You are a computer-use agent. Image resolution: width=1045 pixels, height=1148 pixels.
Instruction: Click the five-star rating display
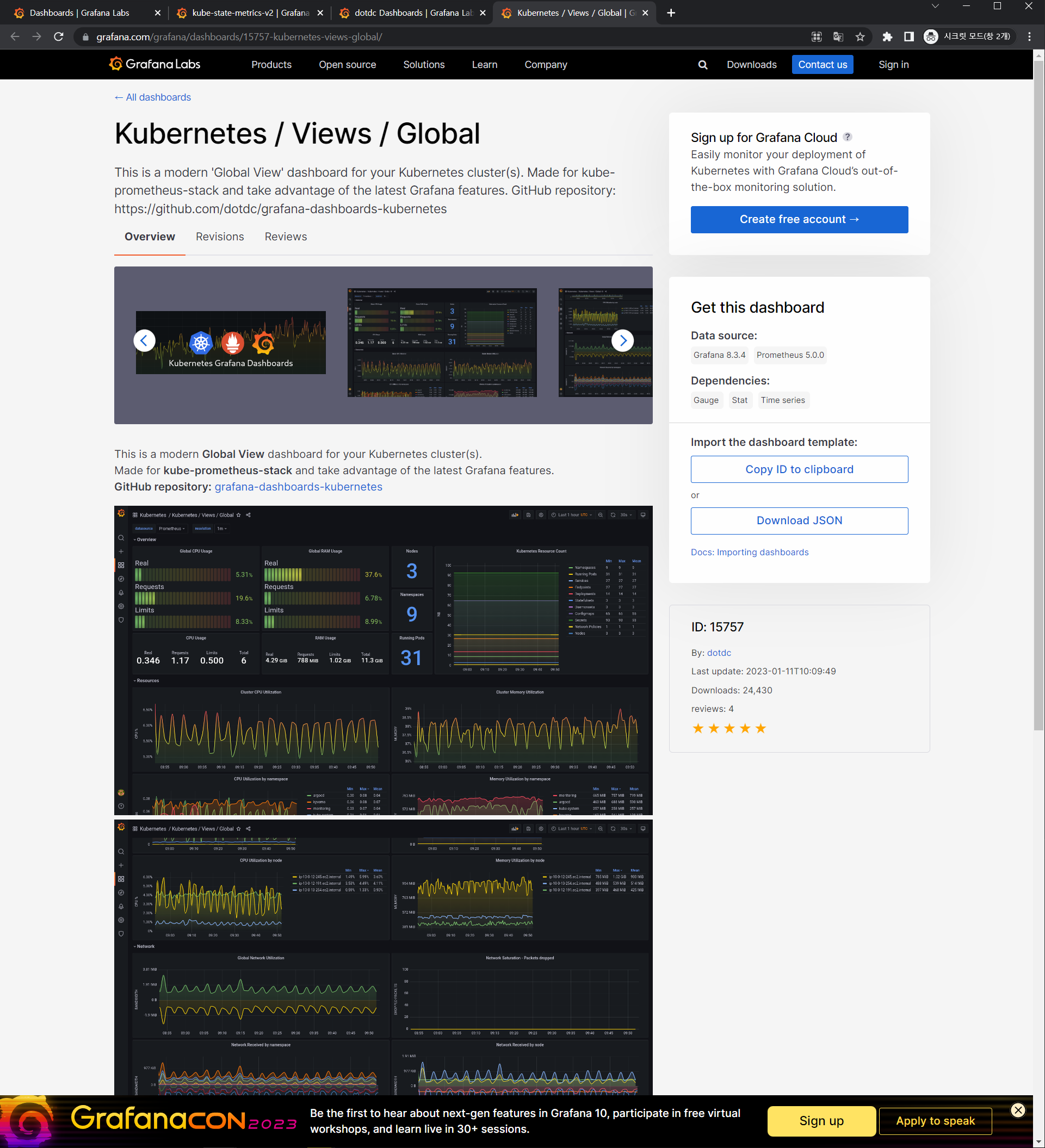tap(729, 728)
